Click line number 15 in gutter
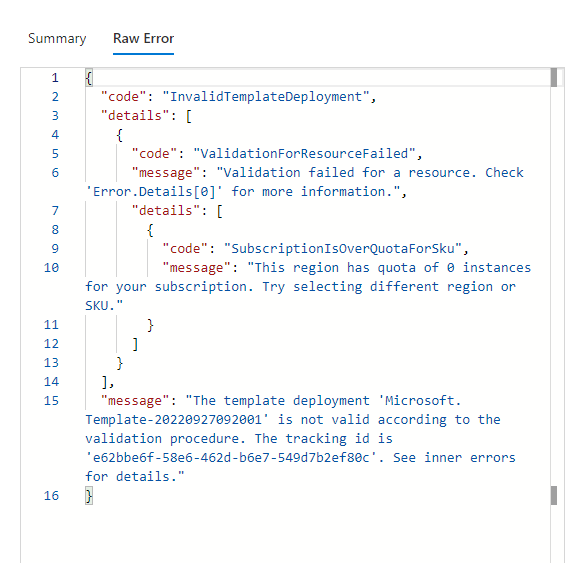 (x=51, y=401)
